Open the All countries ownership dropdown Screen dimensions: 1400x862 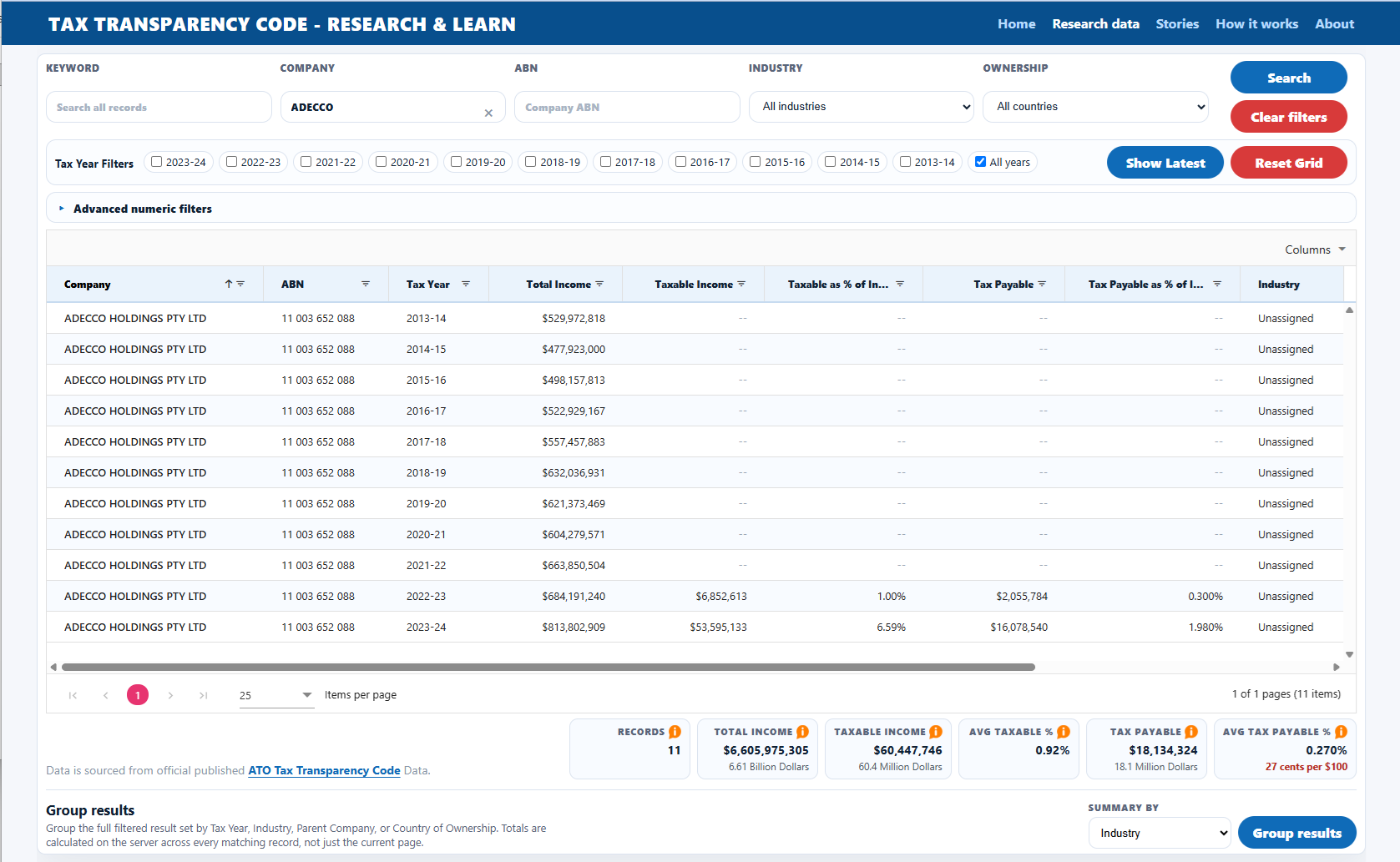(1095, 107)
